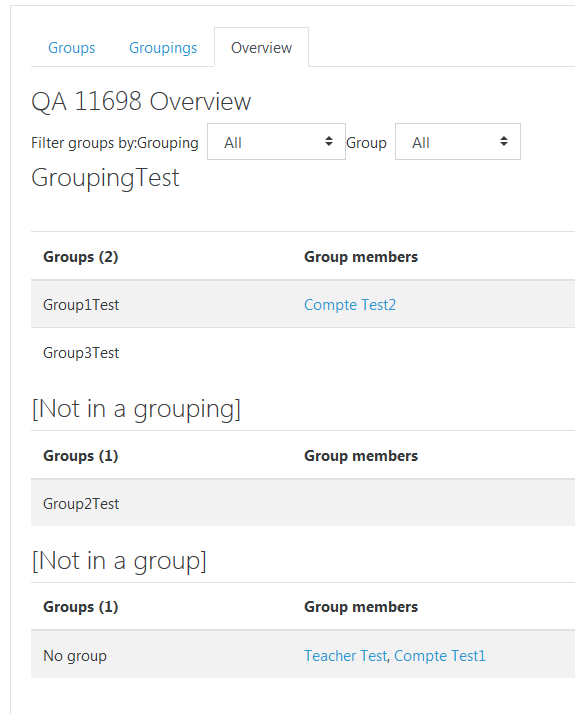Image resolution: width=575 pixels, height=714 pixels.
Task: Open the Grouping filter dropdown
Action: pyautogui.click(x=276, y=142)
